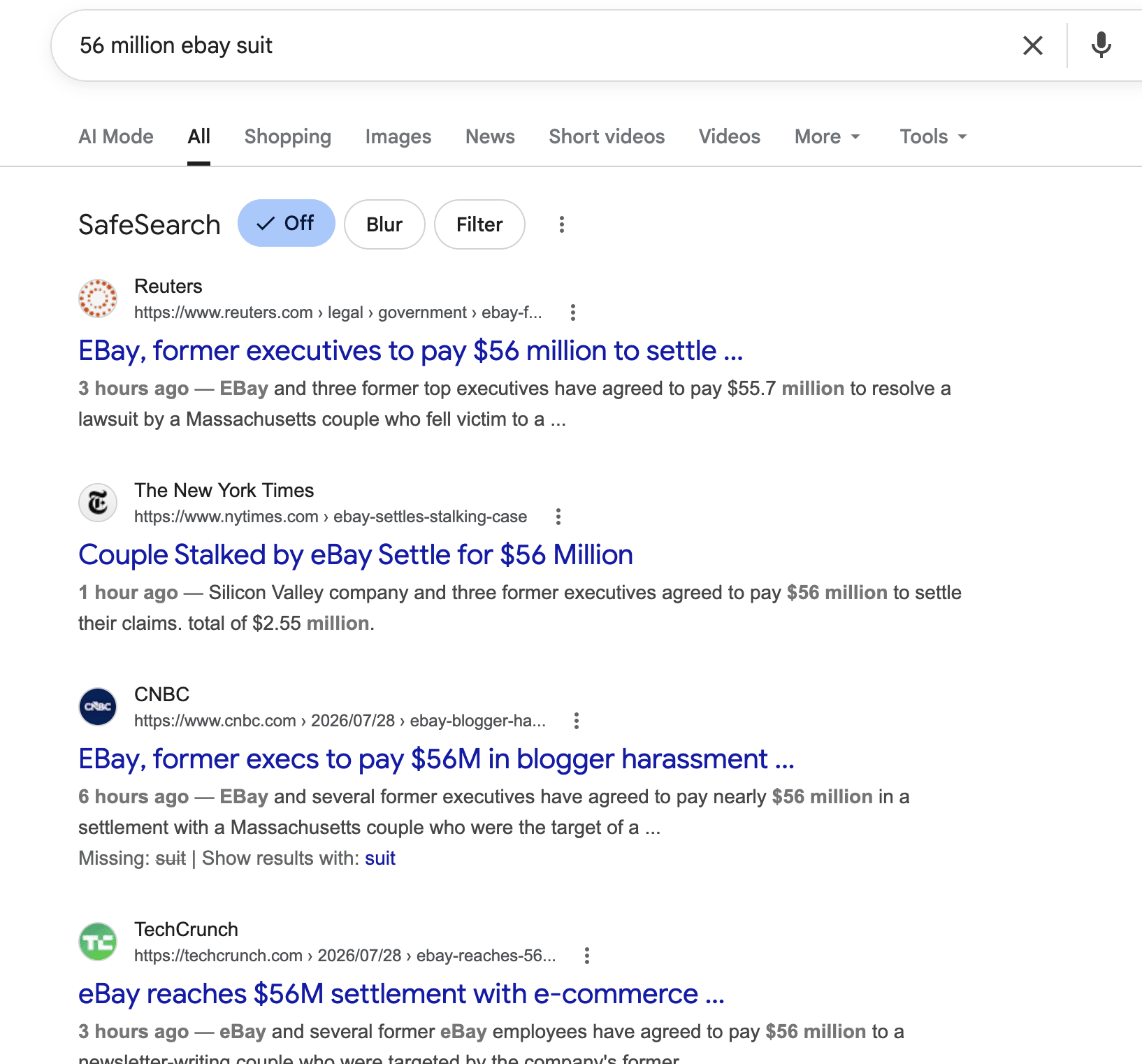The height and width of the screenshot is (1064, 1142).
Task: Click the cnbc.com breadcrumb URL
Action: 340,721
